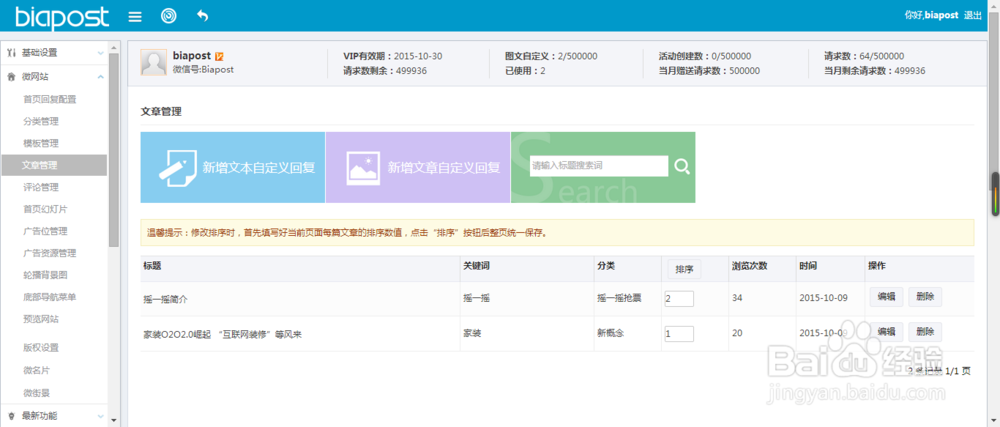Click 退出 logout link
The height and width of the screenshot is (427, 1000).
tap(973, 15)
